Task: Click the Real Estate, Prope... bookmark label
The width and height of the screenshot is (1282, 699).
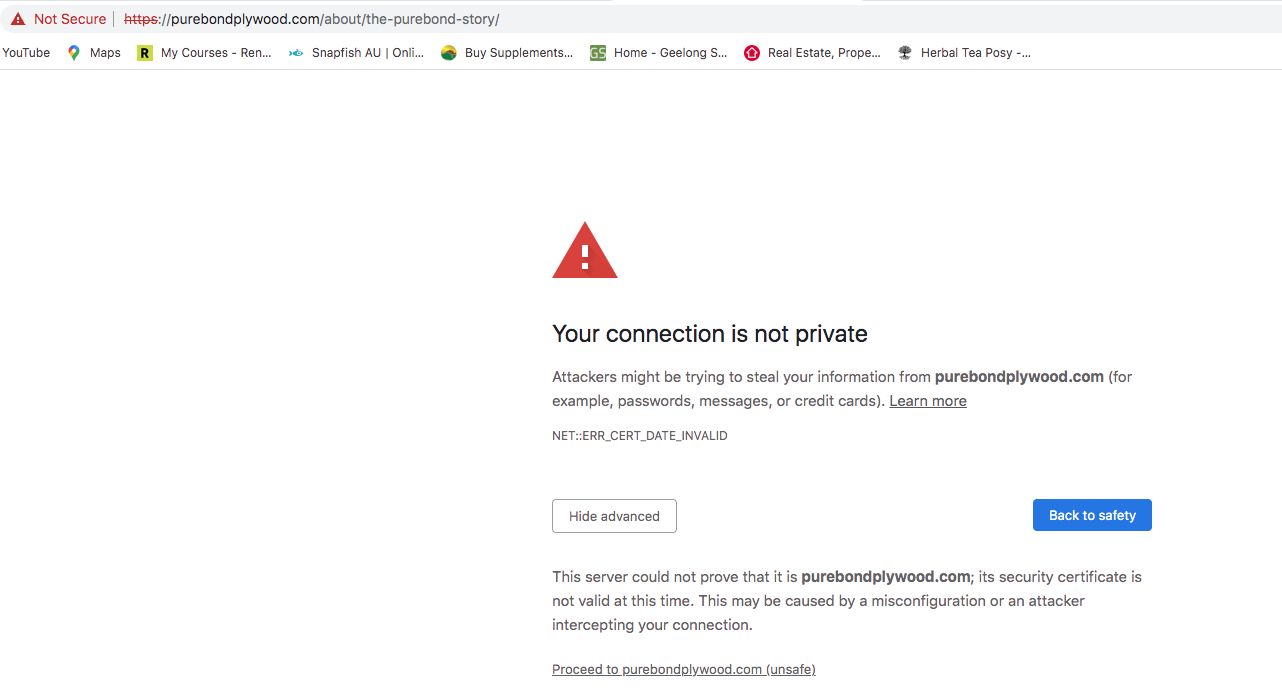Action: tap(824, 53)
